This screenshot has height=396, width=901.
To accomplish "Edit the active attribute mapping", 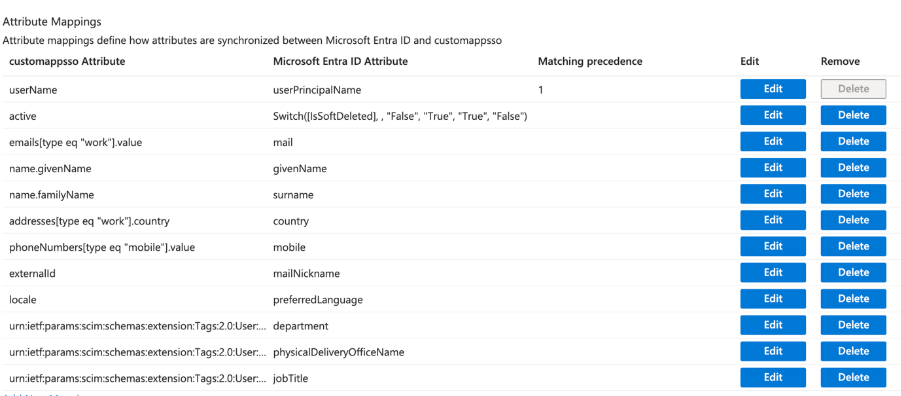I will 773,116.
